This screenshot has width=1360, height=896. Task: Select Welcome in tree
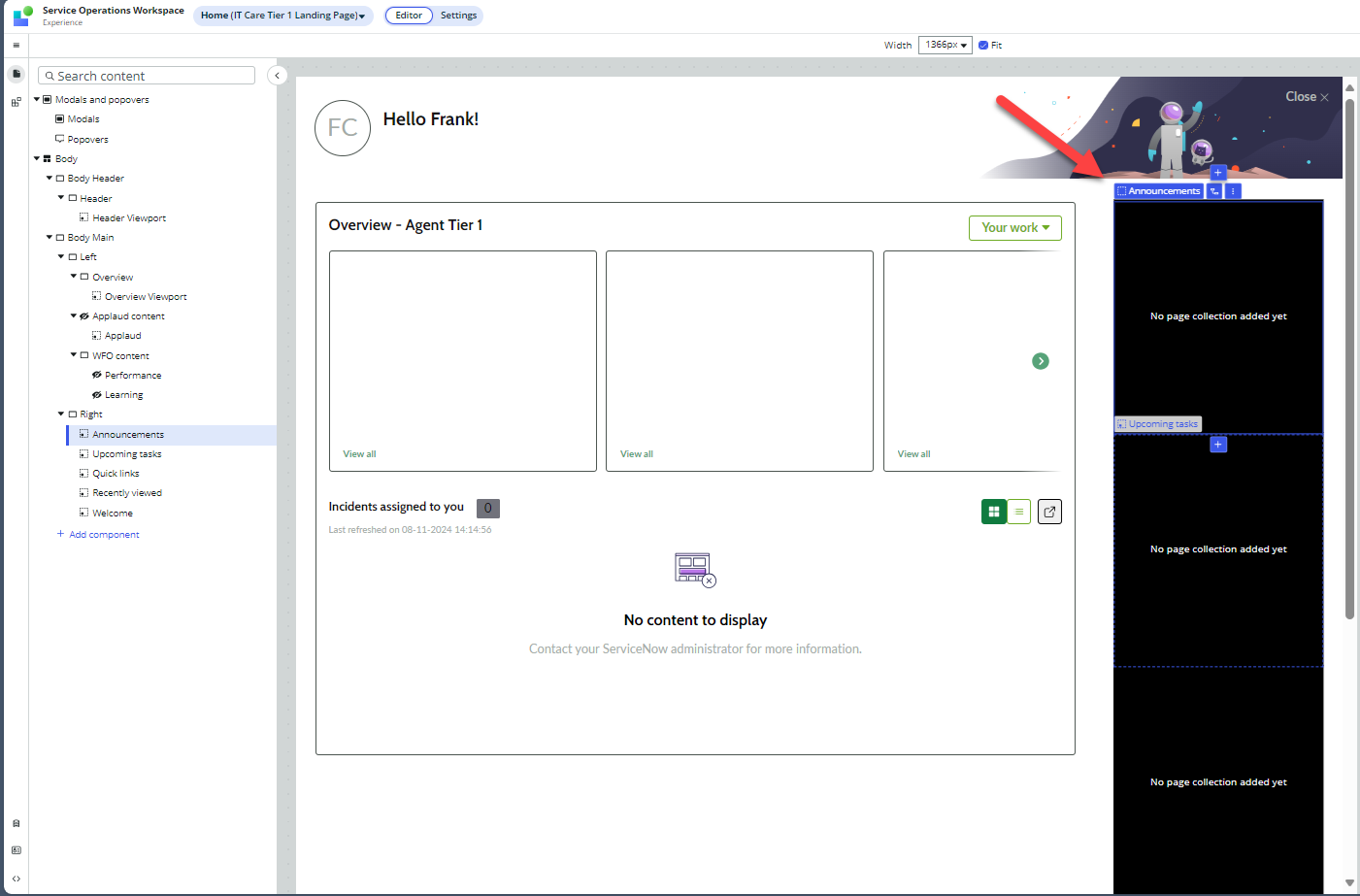click(113, 514)
